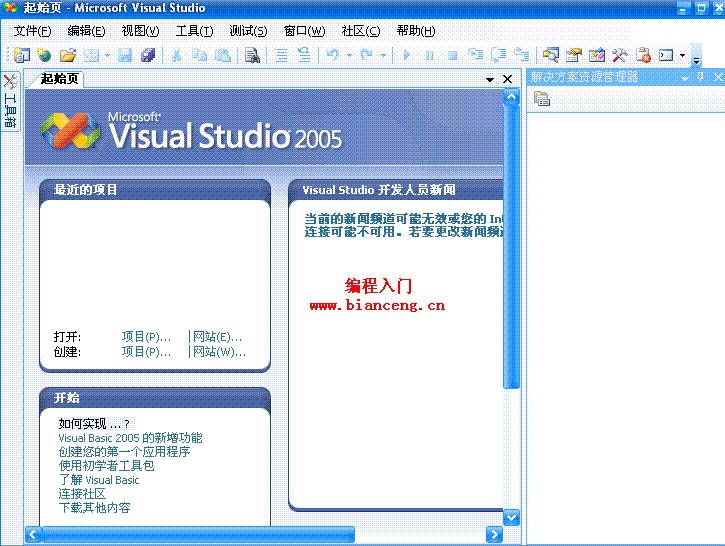The height and width of the screenshot is (546, 725).
Task: Open the Properties Window toolbar icon
Action: (x=574, y=55)
